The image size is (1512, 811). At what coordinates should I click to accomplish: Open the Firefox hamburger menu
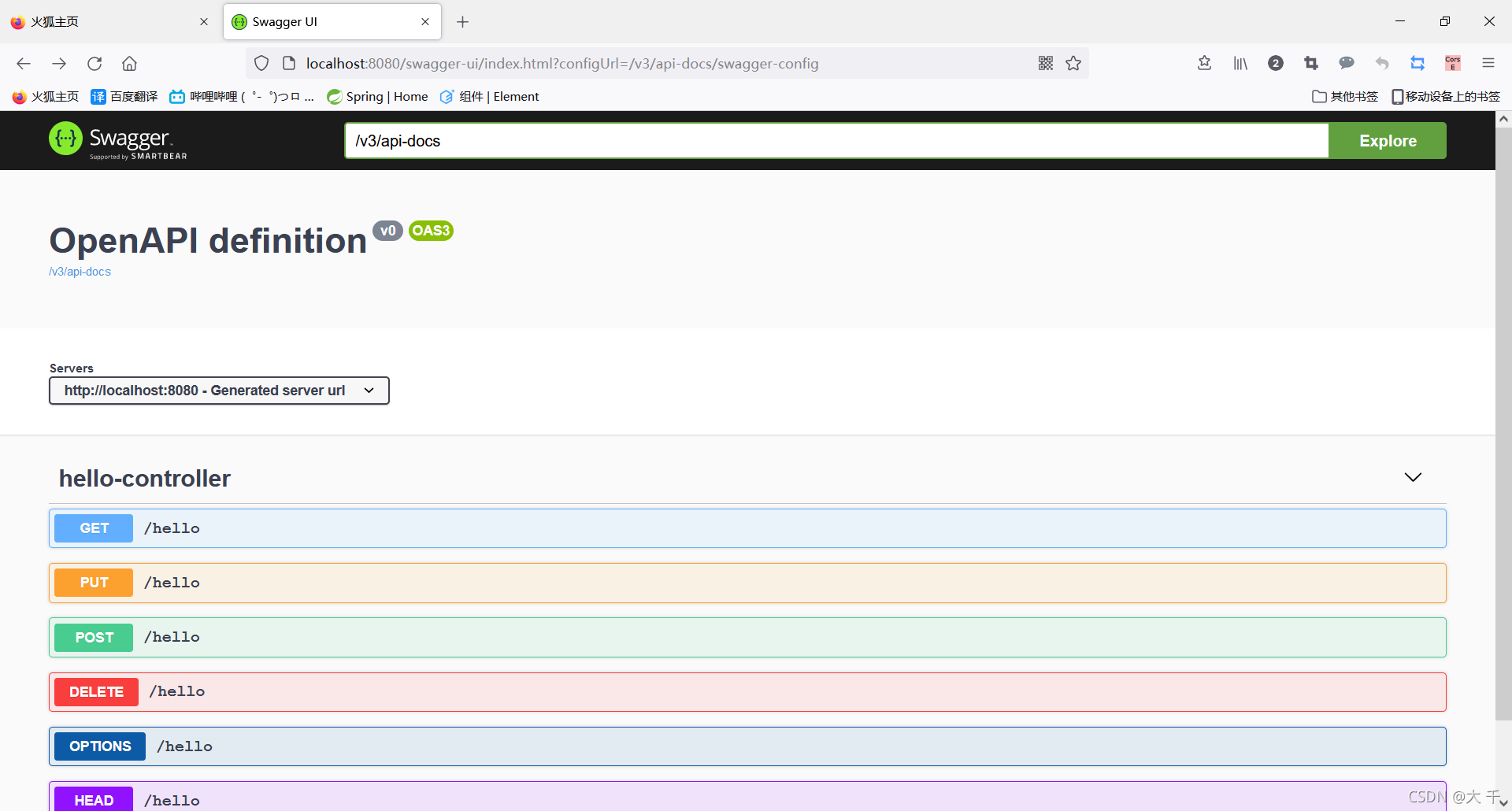pos(1488,63)
